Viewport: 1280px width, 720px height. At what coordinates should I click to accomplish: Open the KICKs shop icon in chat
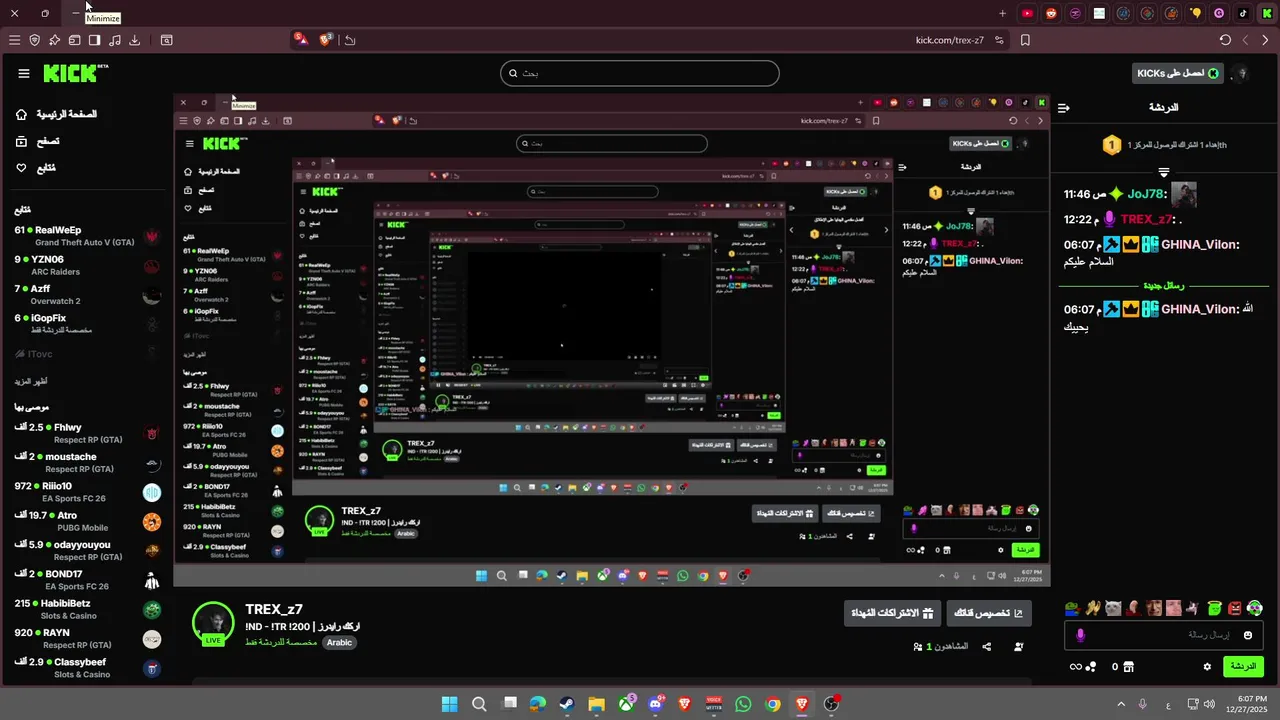point(1128,667)
